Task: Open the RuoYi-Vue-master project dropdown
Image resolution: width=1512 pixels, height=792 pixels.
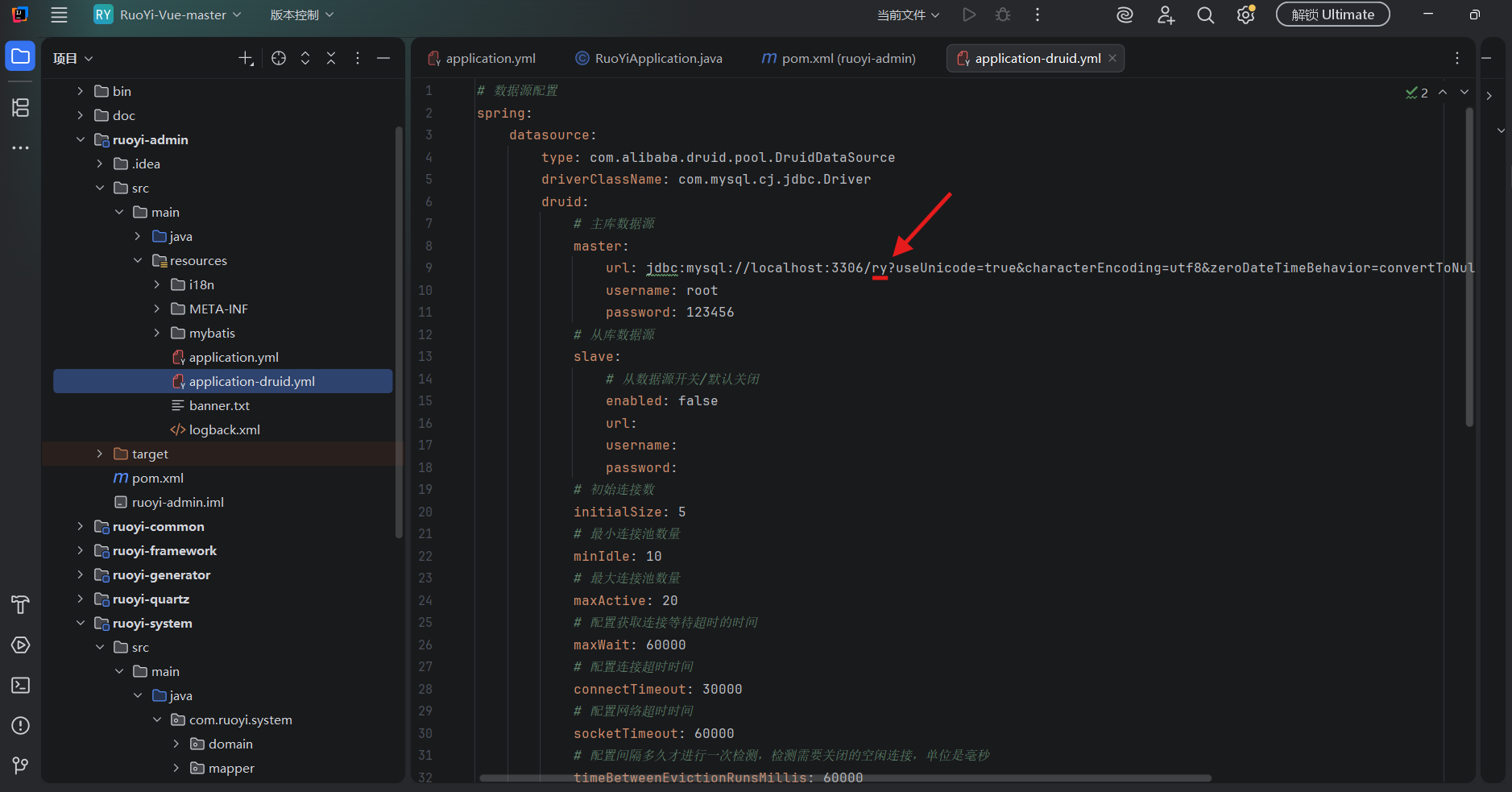Action: click(x=168, y=15)
